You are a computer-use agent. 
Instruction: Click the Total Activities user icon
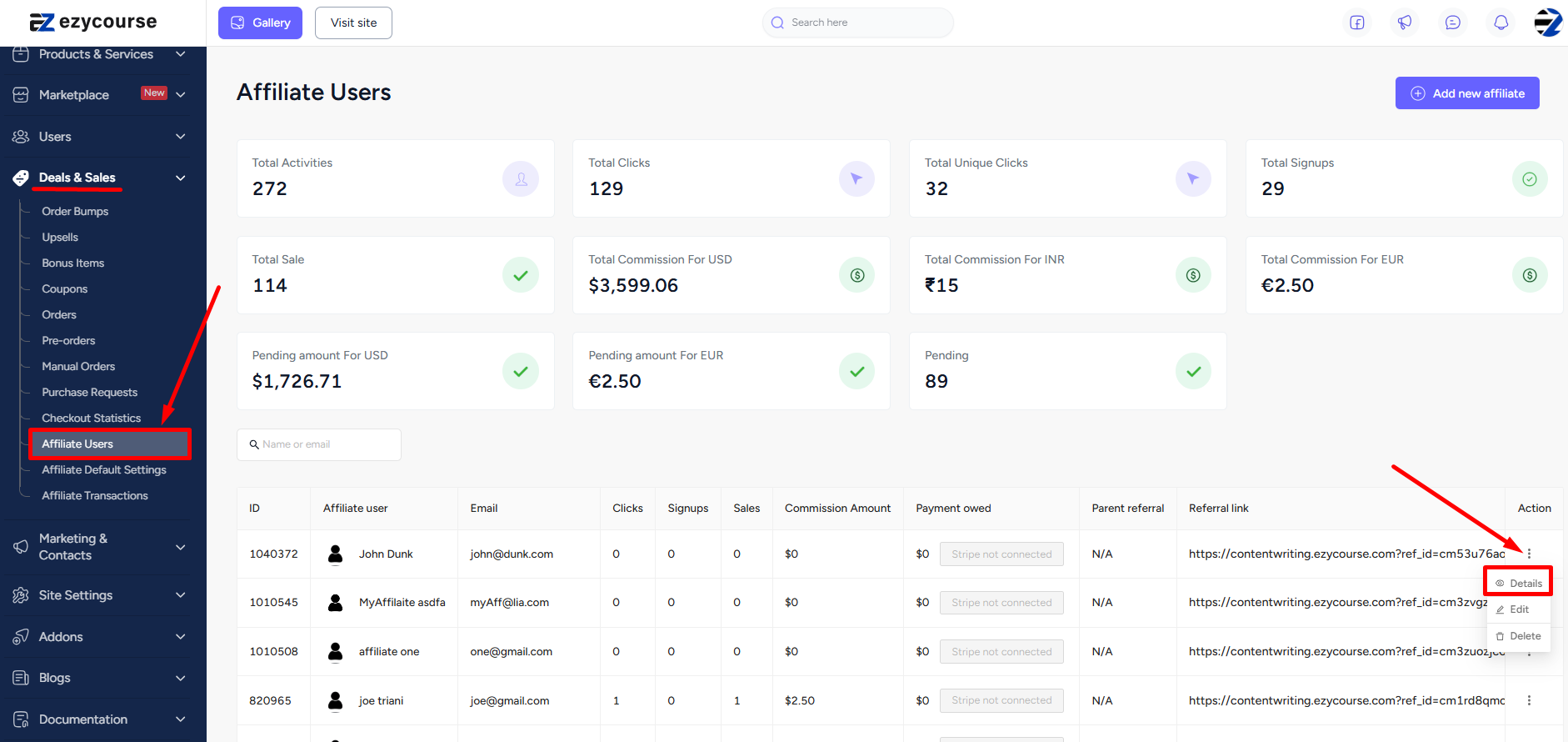(x=521, y=178)
